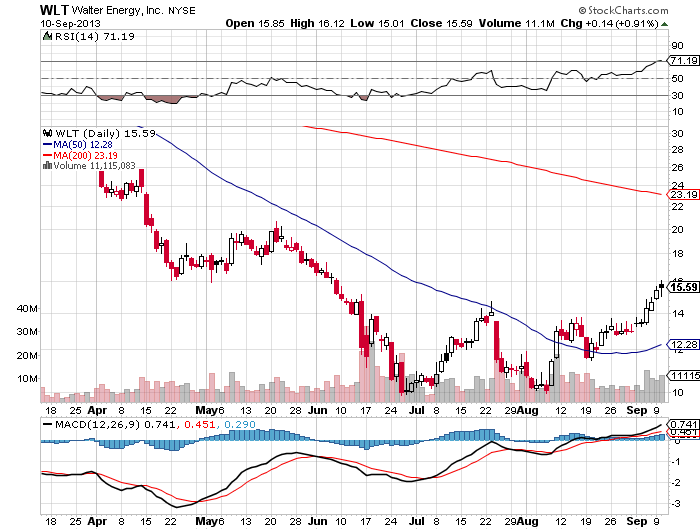Click the candlestick icon beside WLT (Daily)
This screenshot has height=530, width=700.
[x=47, y=133]
